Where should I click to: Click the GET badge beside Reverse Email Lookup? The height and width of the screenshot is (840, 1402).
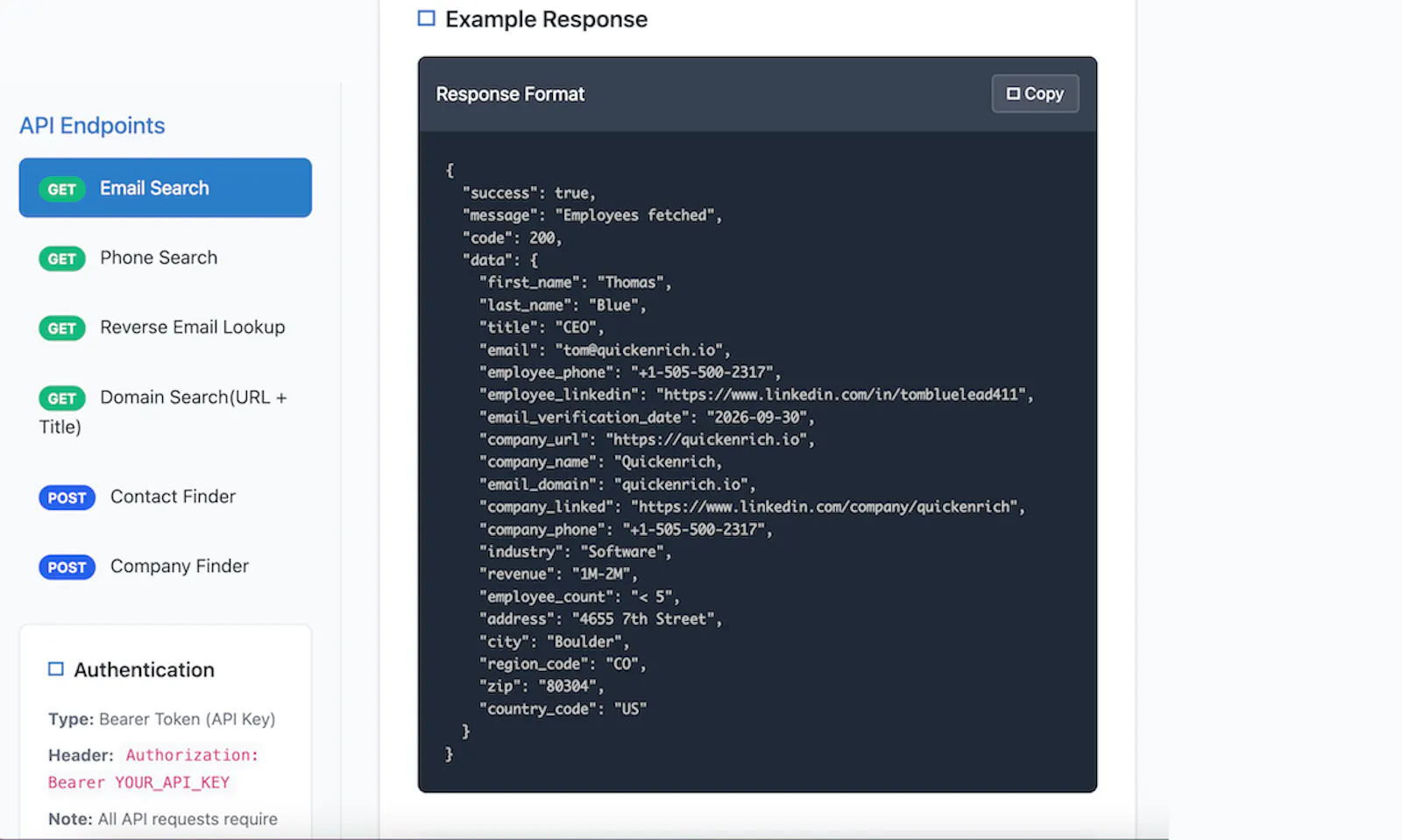(62, 328)
